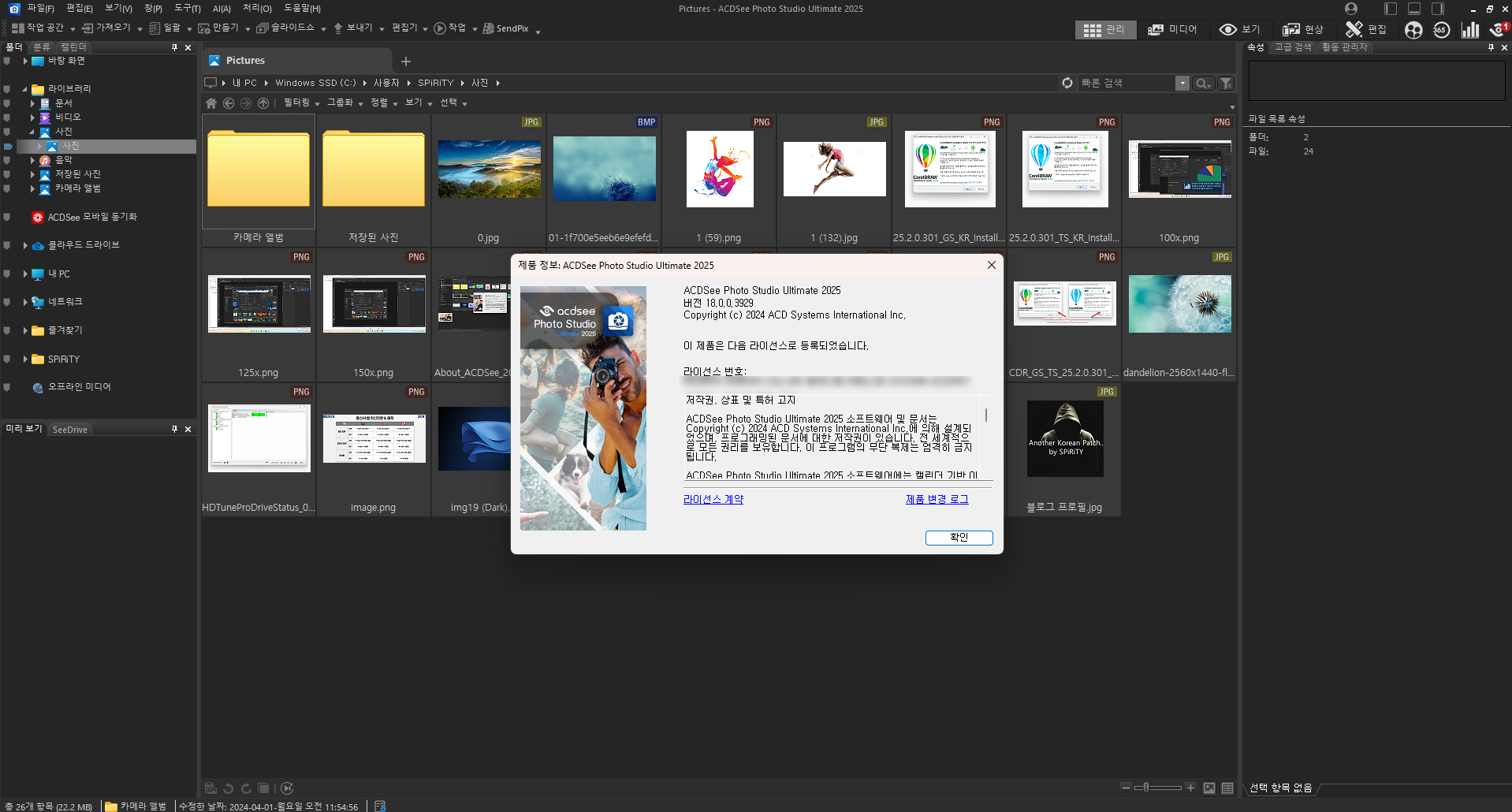Open the 도움말(H) menu

tap(302, 9)
